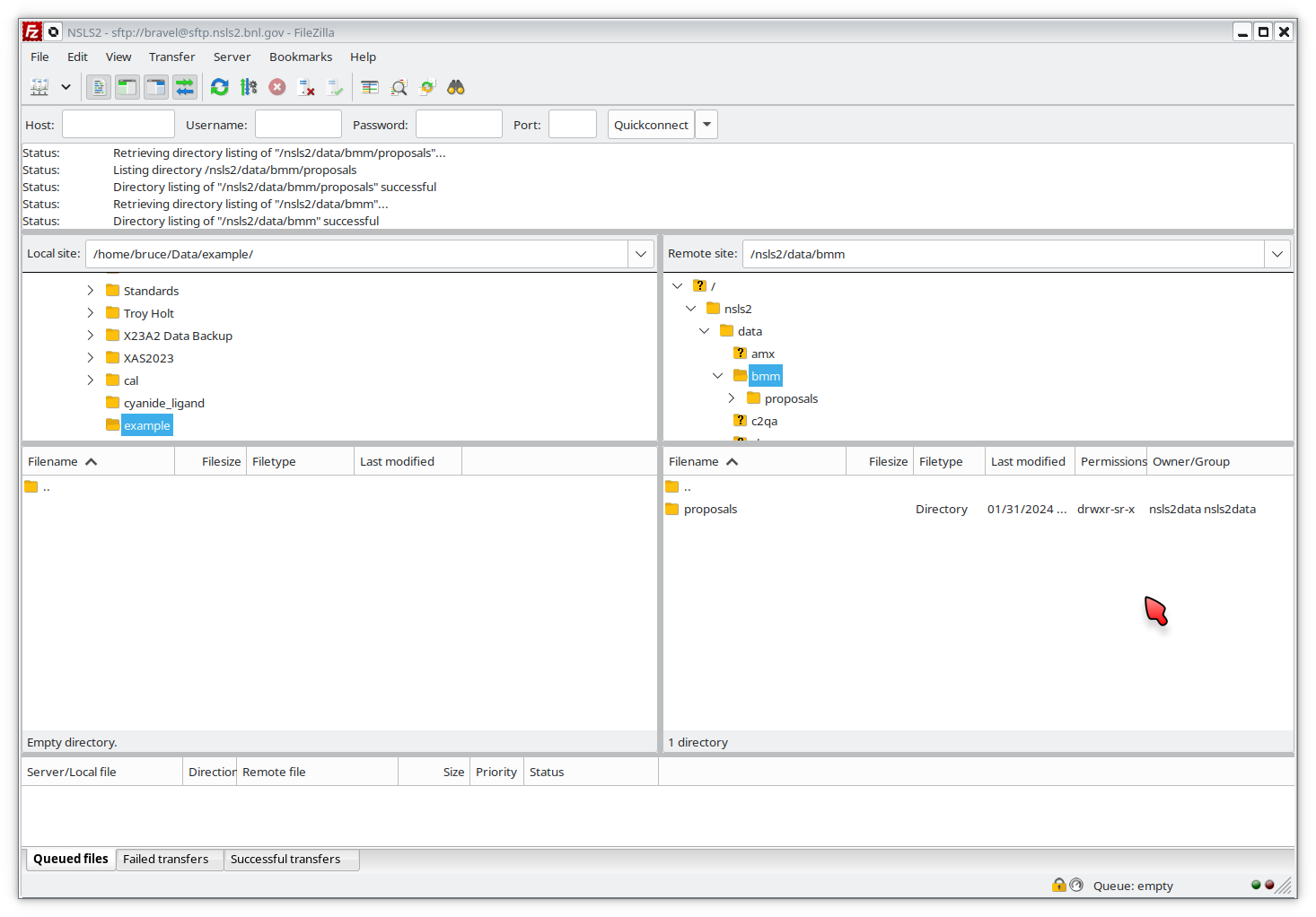Reconnect to the last server
The image size is (1316, 917).
tap(335, 87)
